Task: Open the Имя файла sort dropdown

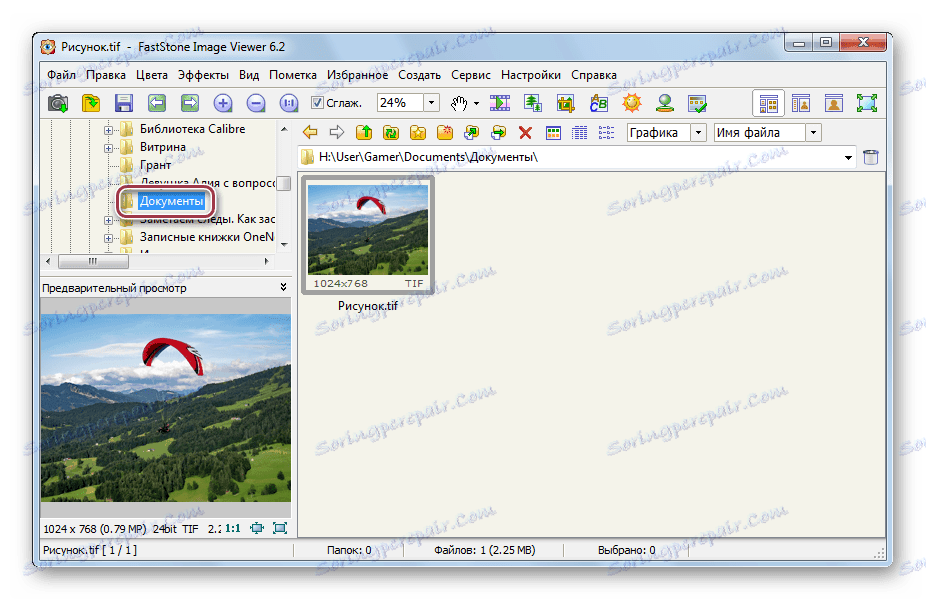Action: (x=813, y=132)
